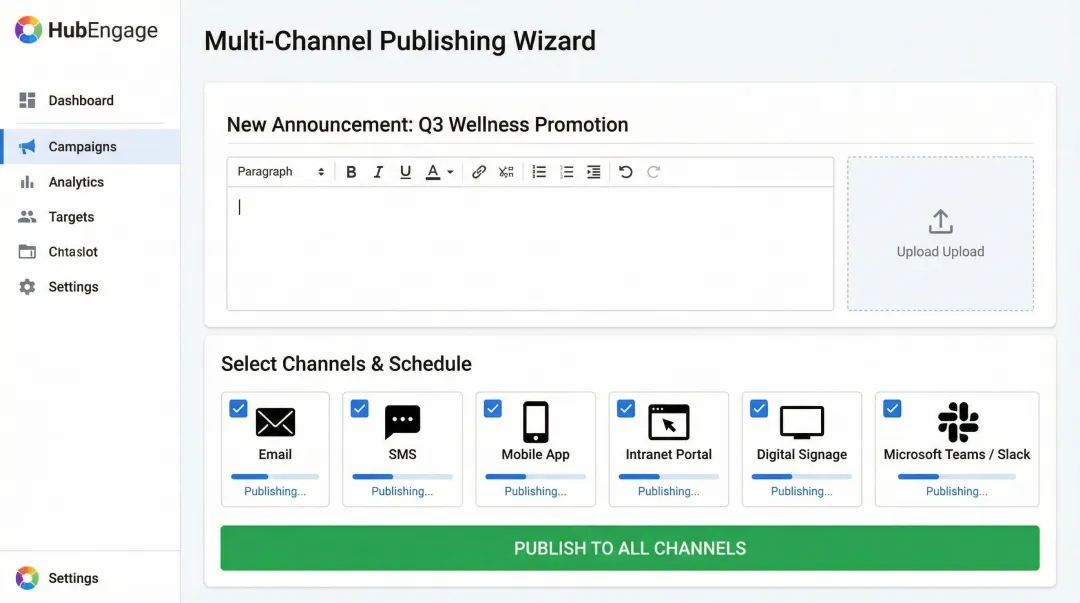Viewport: 1080px width, 603px height.
Task: Create a numbered list
Action: [x=567, y=171]
